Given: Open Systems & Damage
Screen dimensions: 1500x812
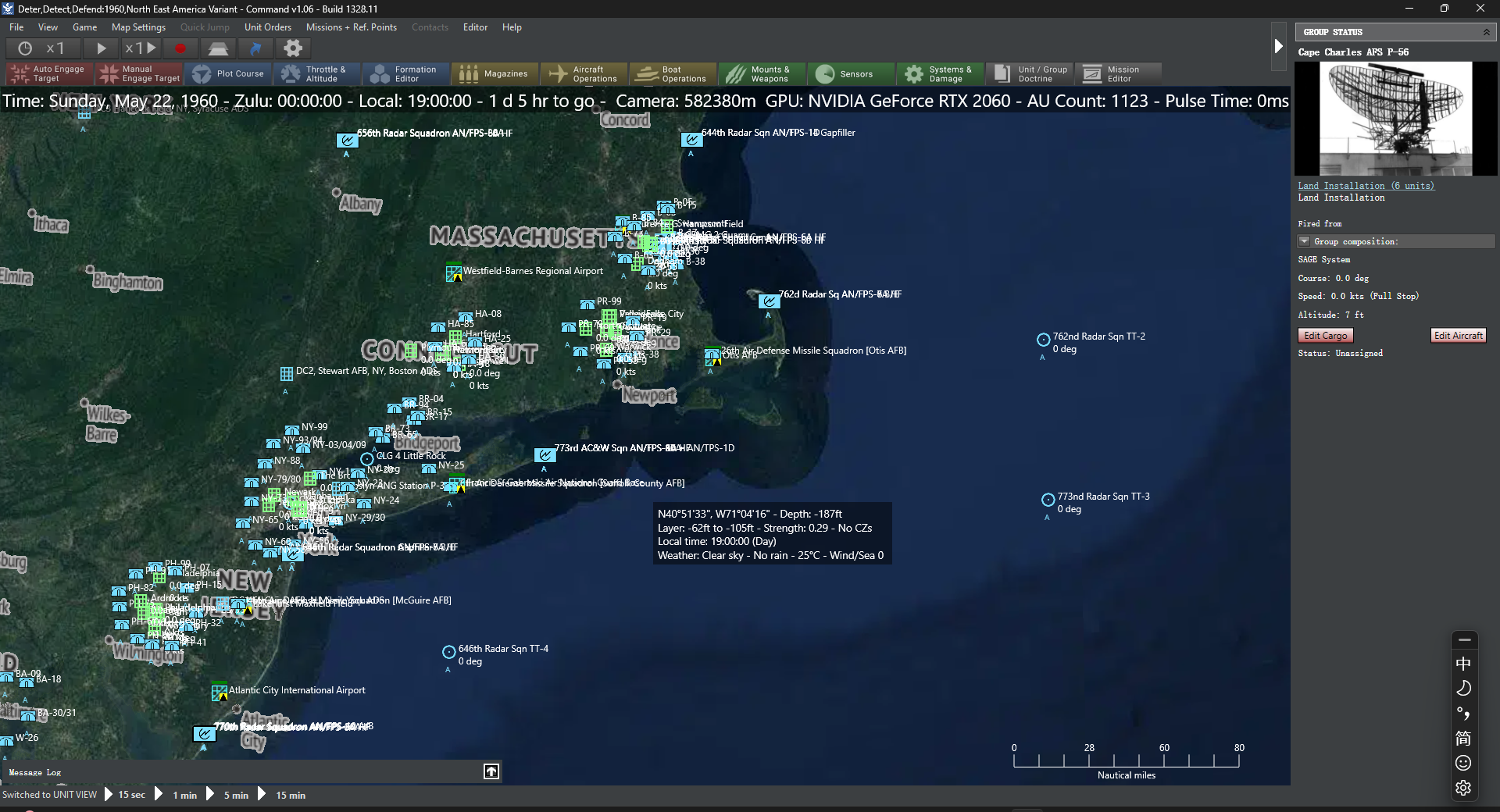Looking at the screenshot, I should point(940,74).
